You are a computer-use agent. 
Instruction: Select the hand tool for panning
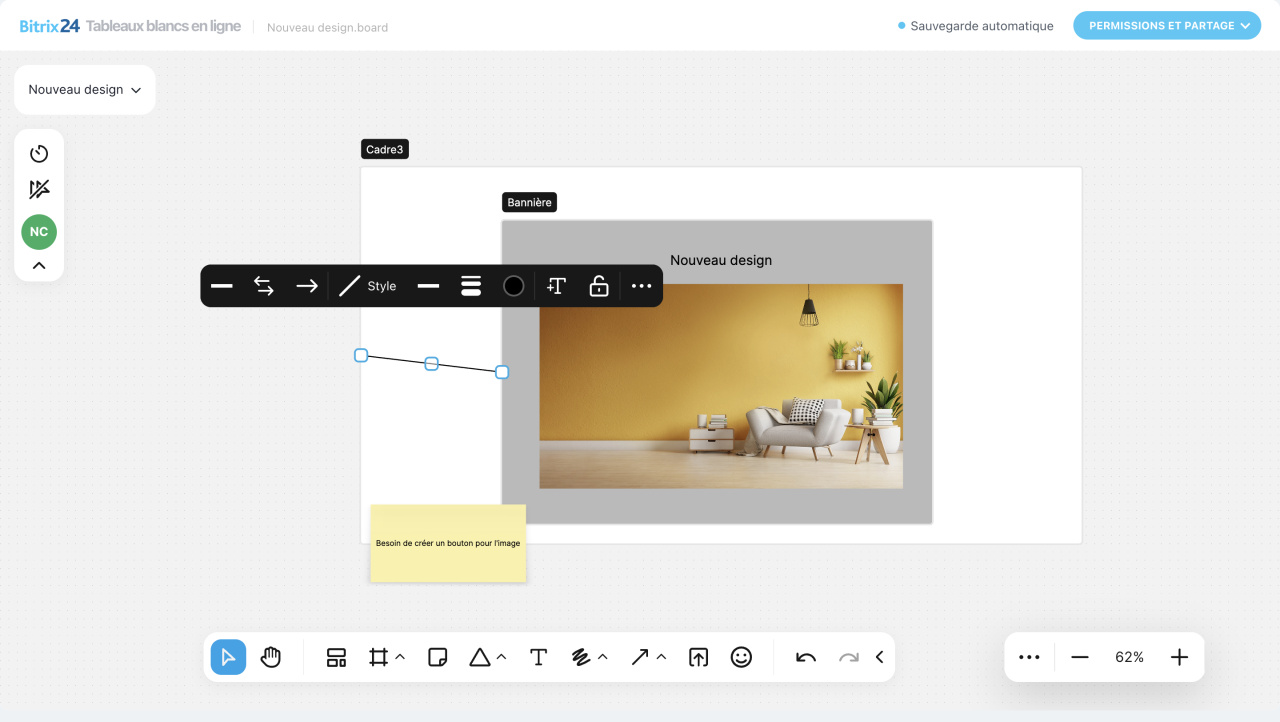(x=270, y=657)
